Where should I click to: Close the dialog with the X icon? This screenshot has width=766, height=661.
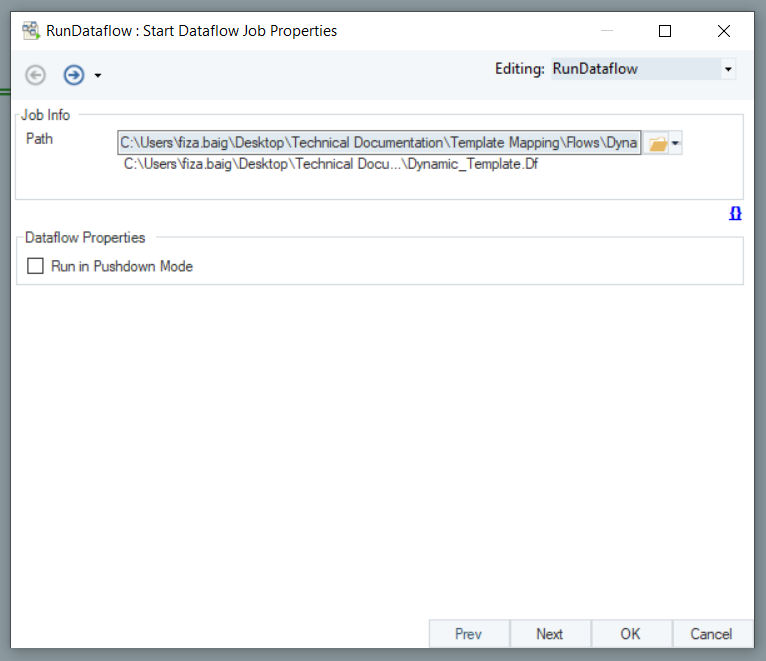[724, 31]
